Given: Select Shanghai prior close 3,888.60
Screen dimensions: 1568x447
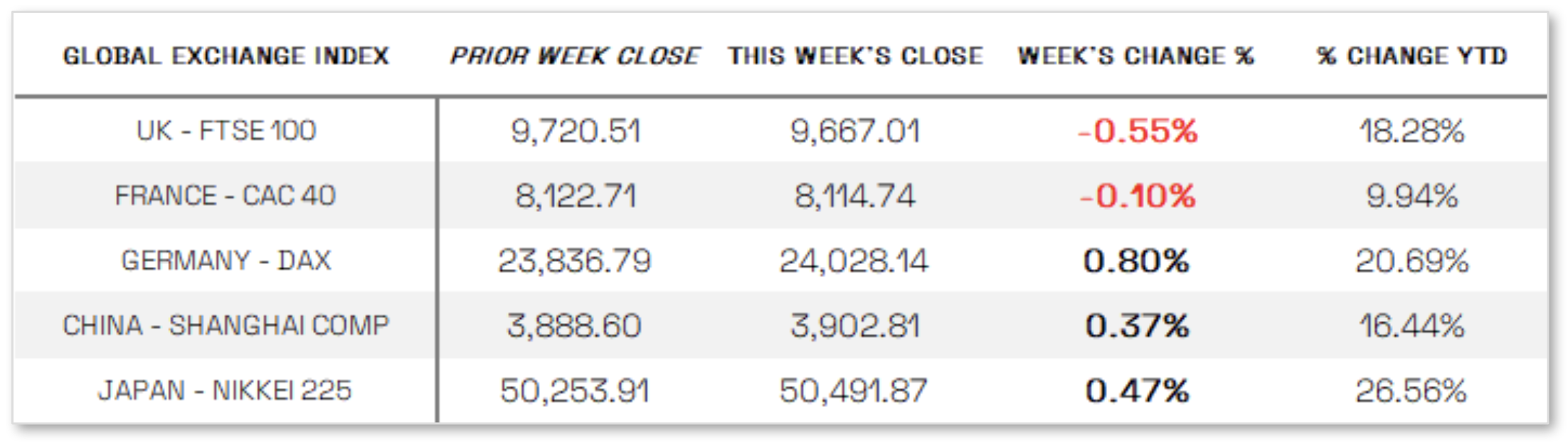Looking at the screenshot, I should [x=574, y=325].
